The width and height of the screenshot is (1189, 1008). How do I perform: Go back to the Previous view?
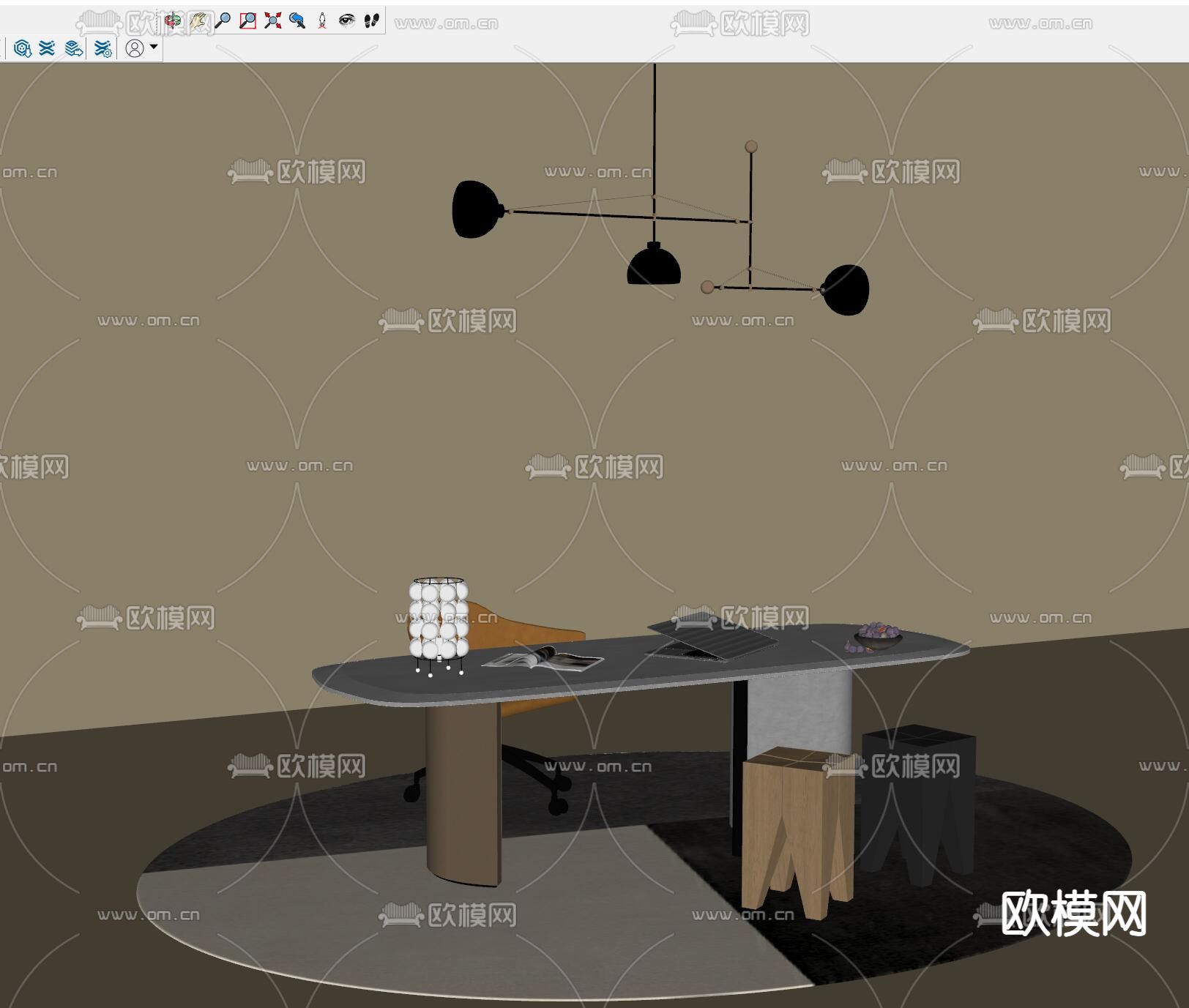coord(297,21)
